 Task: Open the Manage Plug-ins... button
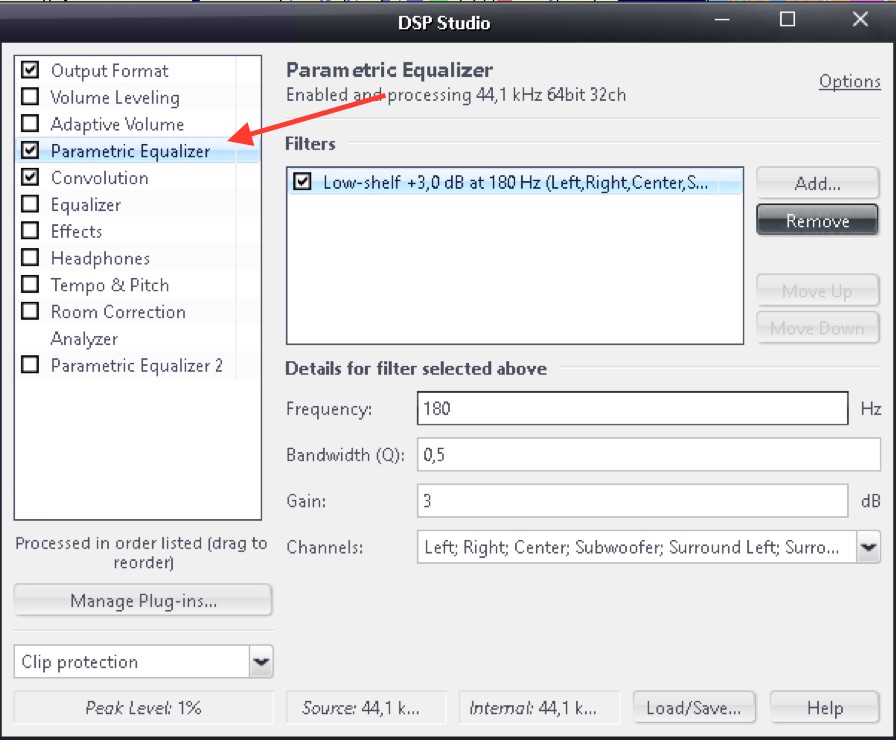[x=143, y=601]
